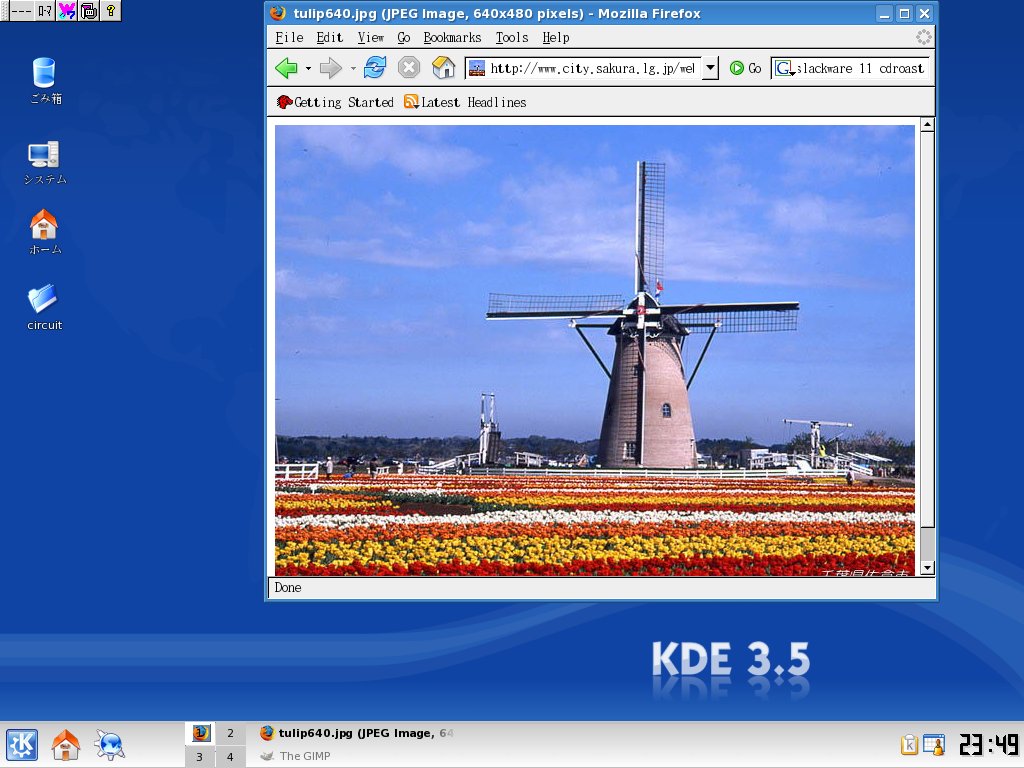Click the Klipper clipboard icon in the tray
1024x768 pixels.
point(908,745)
